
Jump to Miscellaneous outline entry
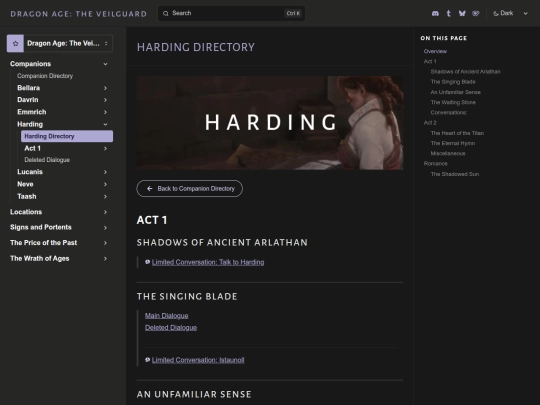point(448,153)
